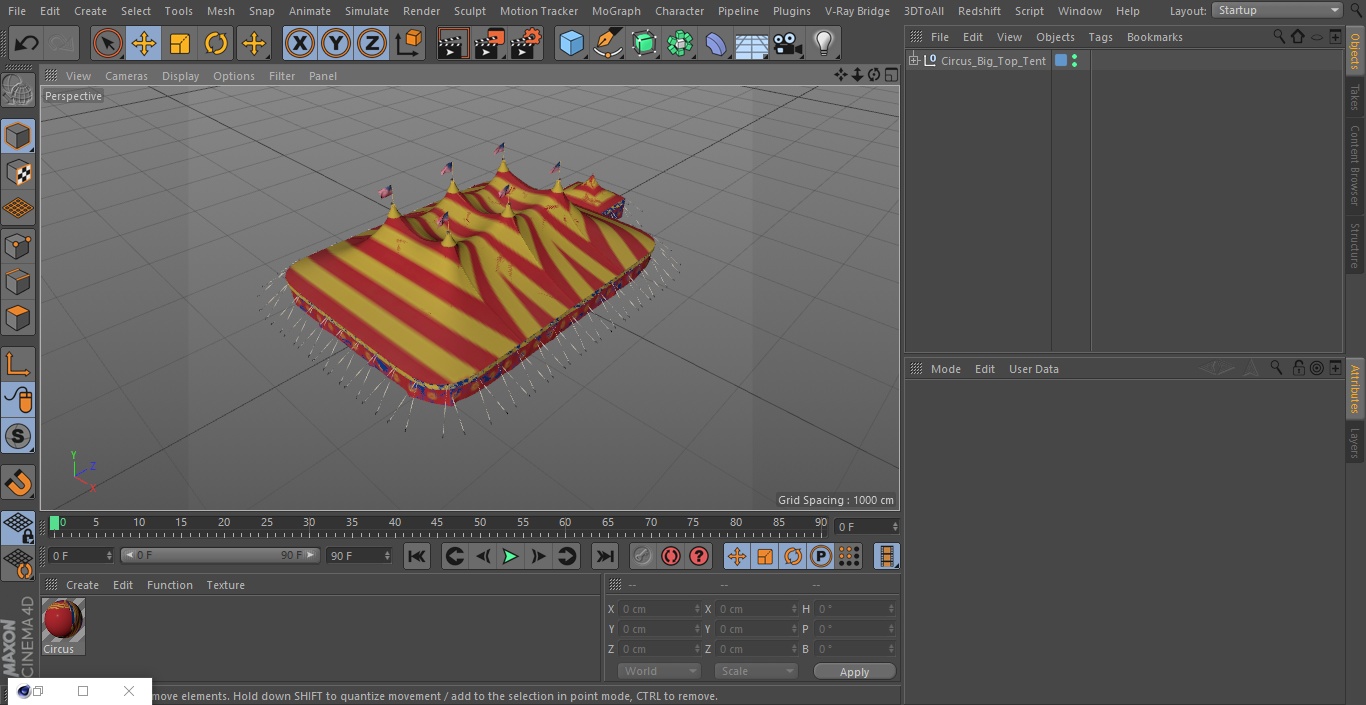The image size is (1366, 705).
Task: Click the magnet snapping icon
Action: click(x=18, y=483)
